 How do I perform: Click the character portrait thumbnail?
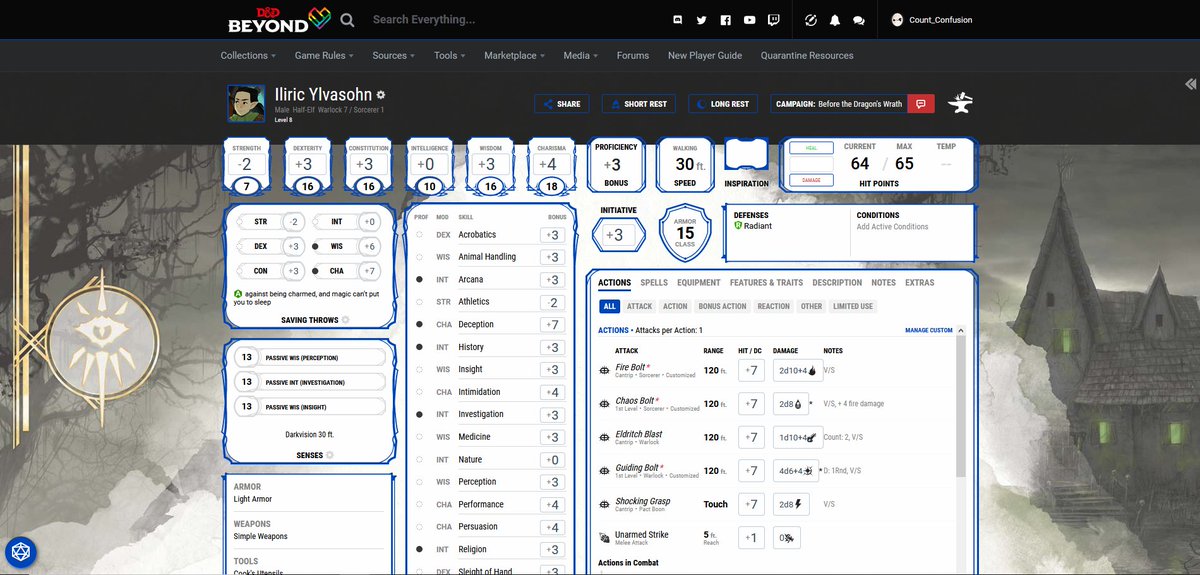246,103
